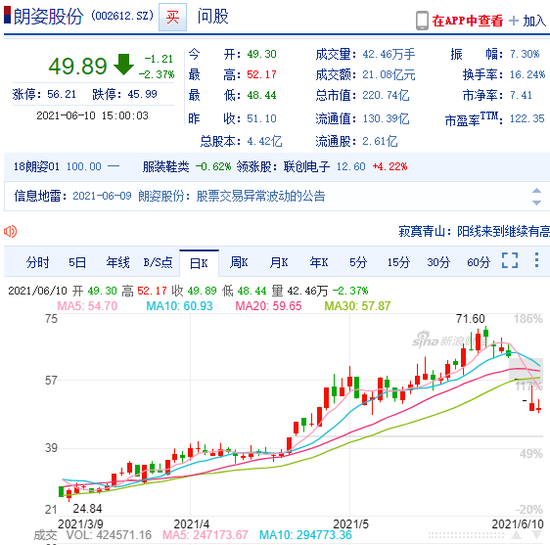The height and width of the screenshot is (545, 550).
Task: Click the 成交 volume panel label
Action: click(45, 535)
